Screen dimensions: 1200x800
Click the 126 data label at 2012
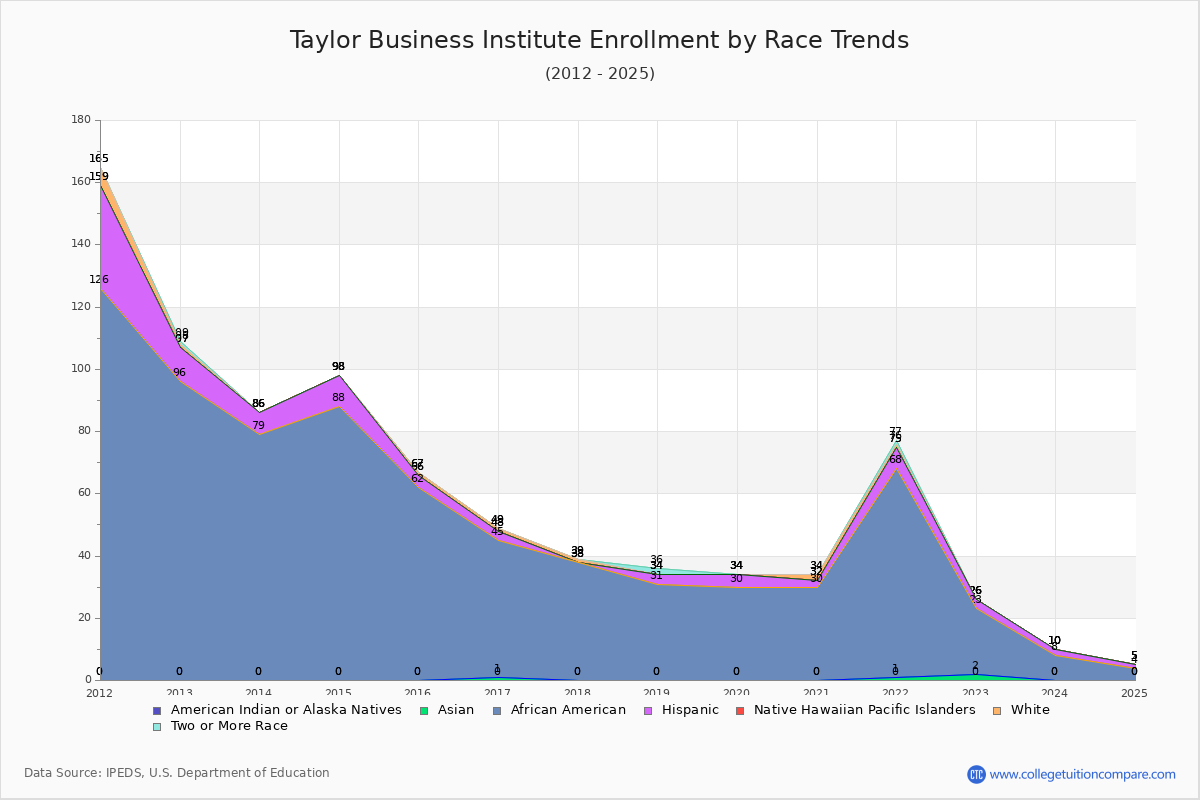[x=99, y=280]
